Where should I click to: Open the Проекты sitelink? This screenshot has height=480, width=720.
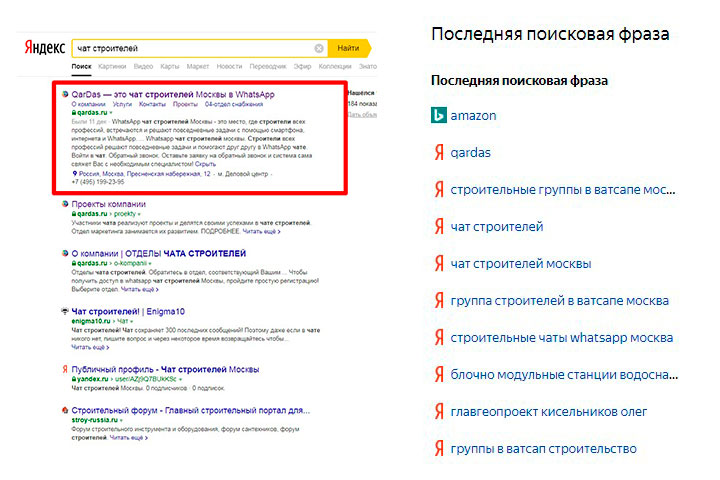click(x=185, y=104)
